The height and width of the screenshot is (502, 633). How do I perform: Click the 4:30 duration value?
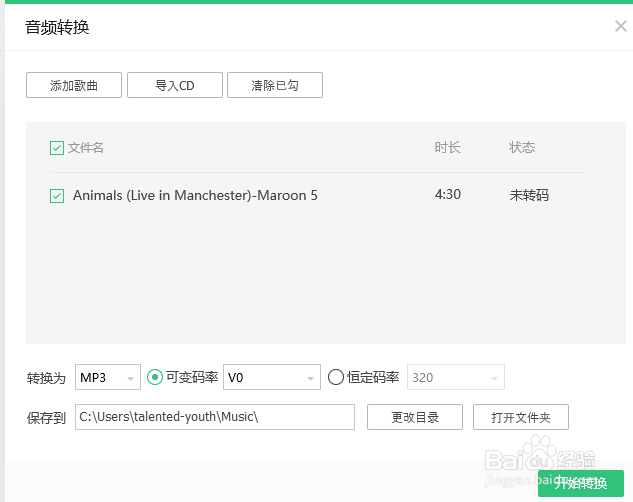[x=448, y=195]
